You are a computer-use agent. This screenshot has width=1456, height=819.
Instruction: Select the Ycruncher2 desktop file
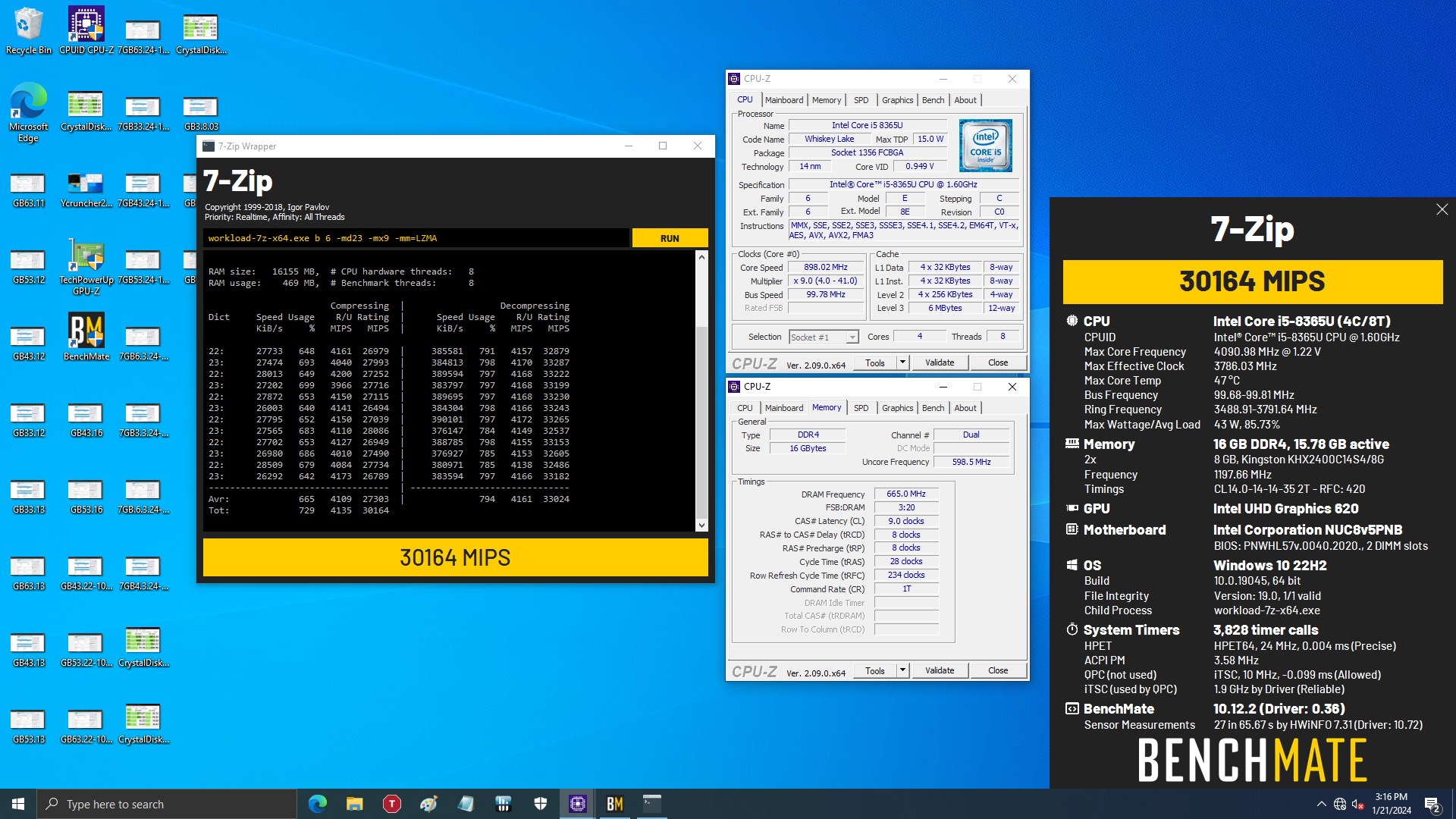click(86, 189)
